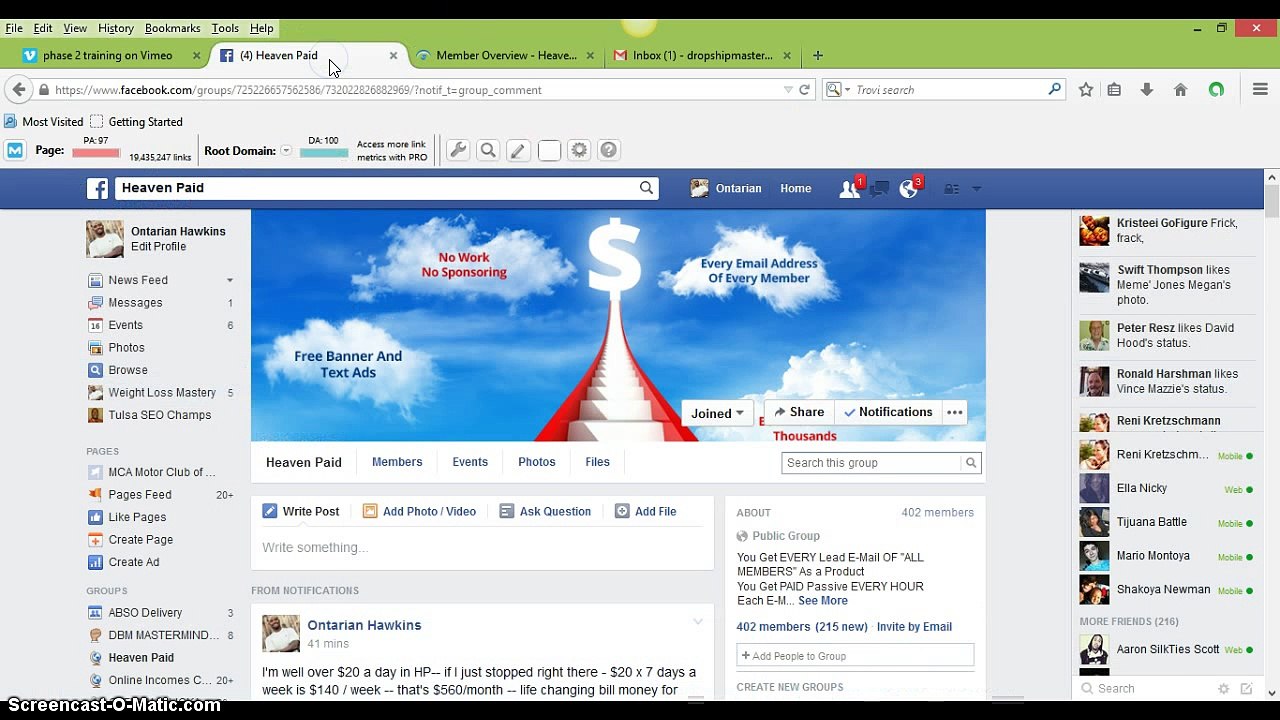Open the MozBar settings gear icon
1280x720 pixels.
tap(579, 151)
